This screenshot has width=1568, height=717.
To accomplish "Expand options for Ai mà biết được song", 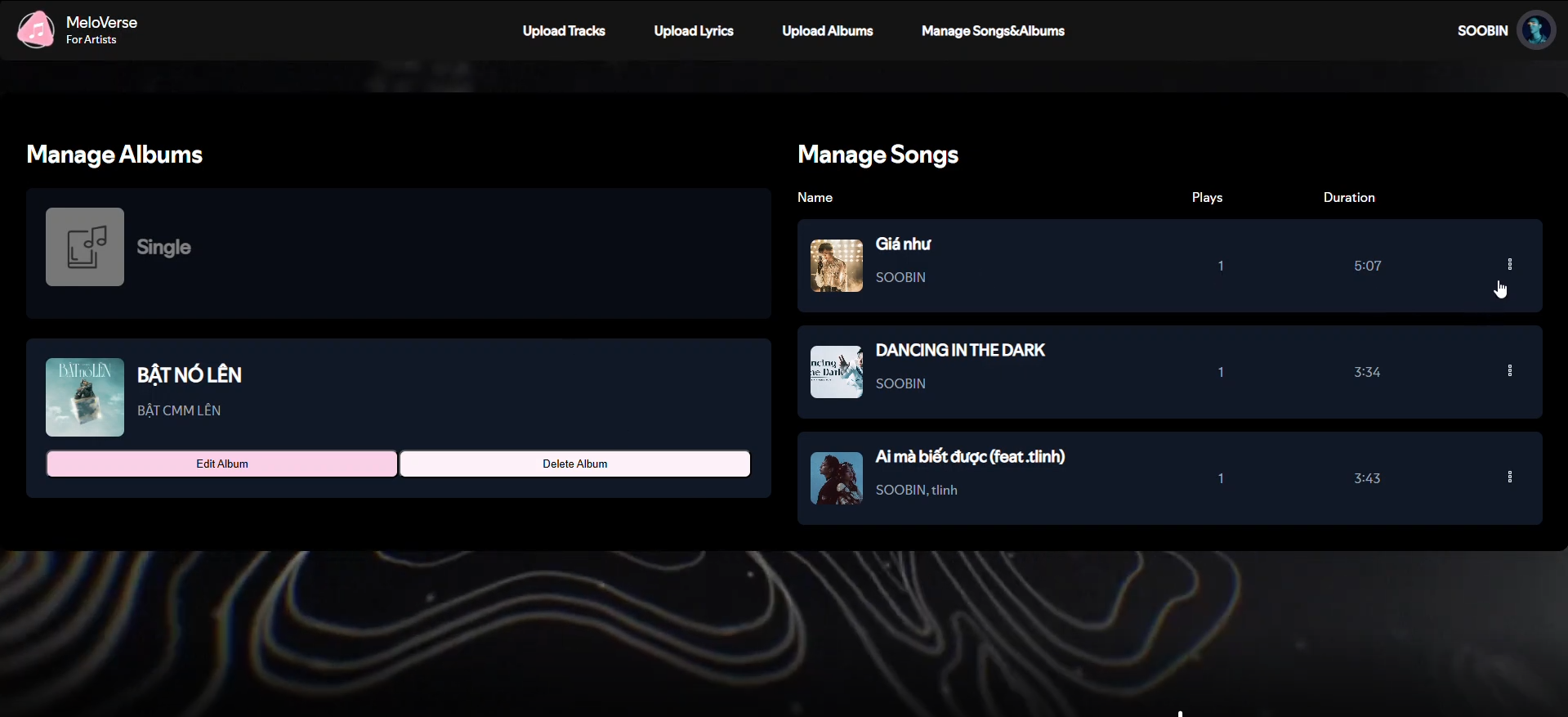I will point(1509,477).
